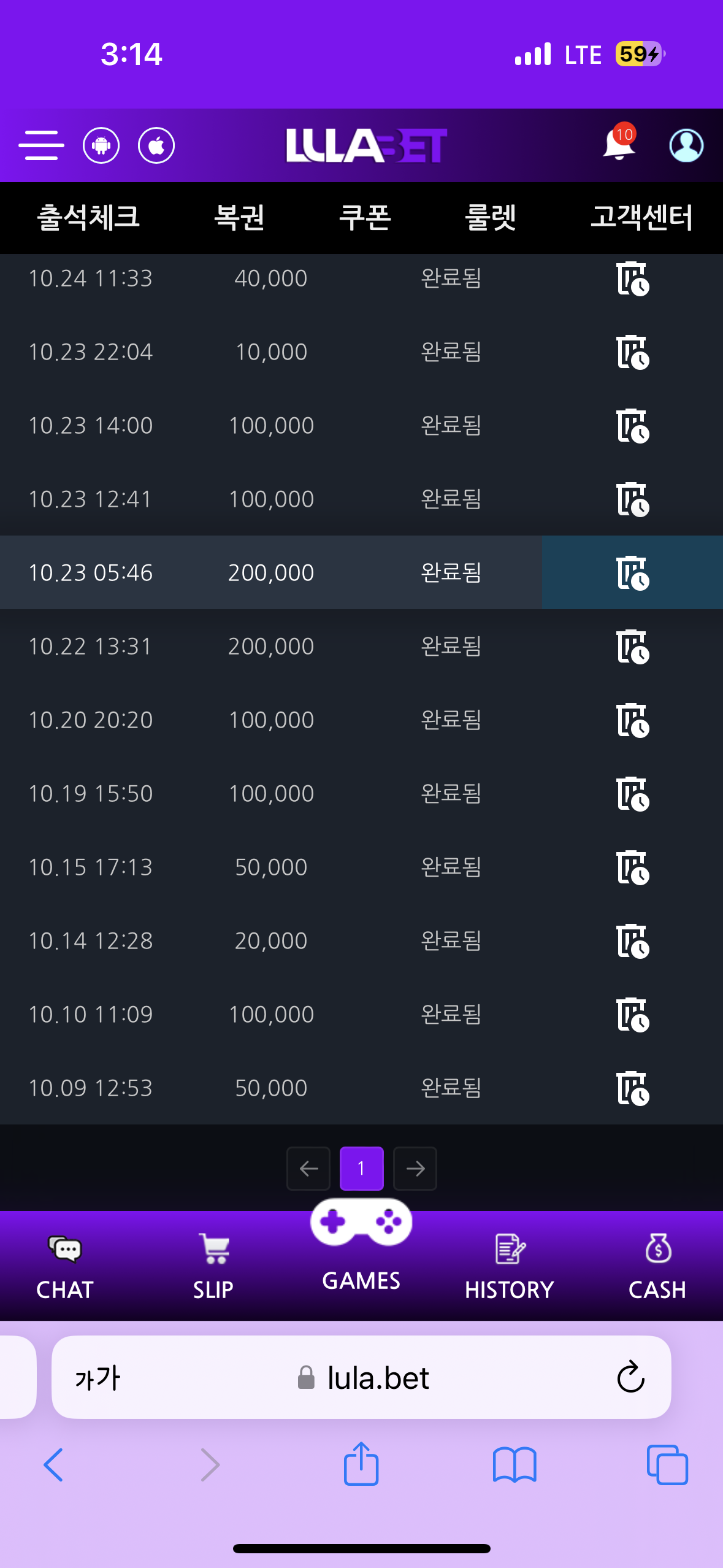Open the 룰렛 tab

tap(490, 217)
